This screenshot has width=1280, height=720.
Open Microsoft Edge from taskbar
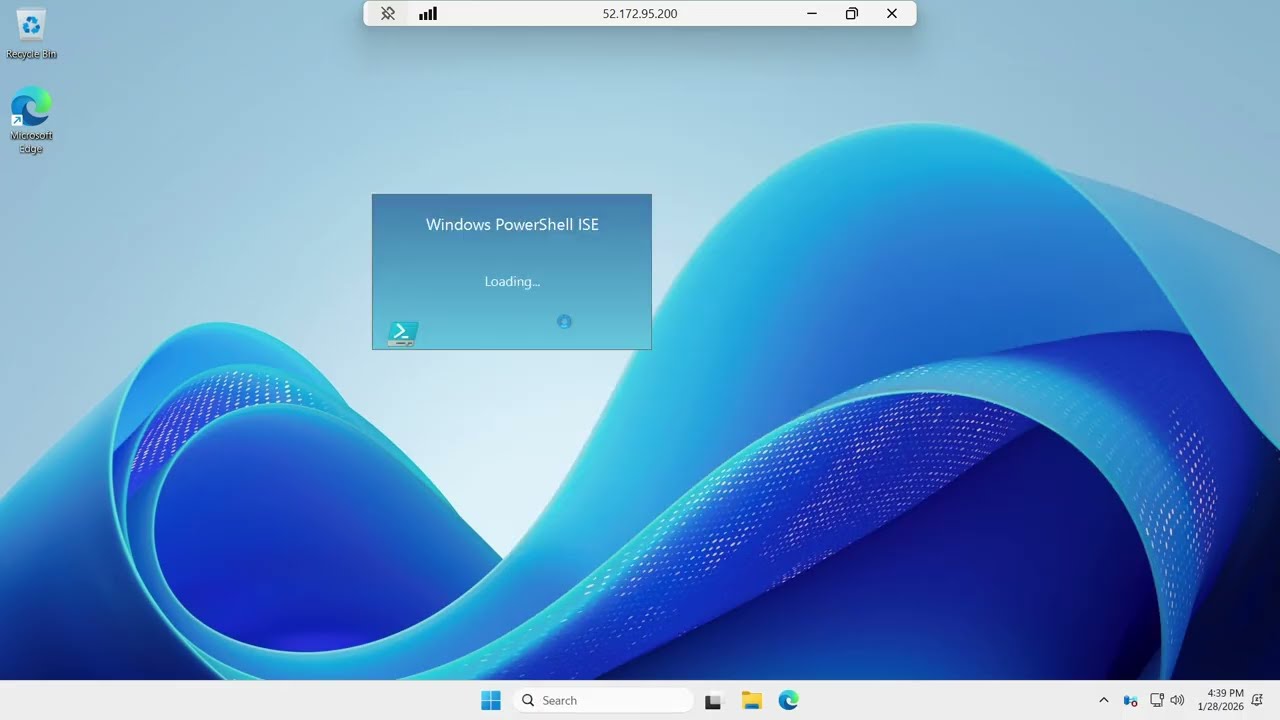click(789, 701)
